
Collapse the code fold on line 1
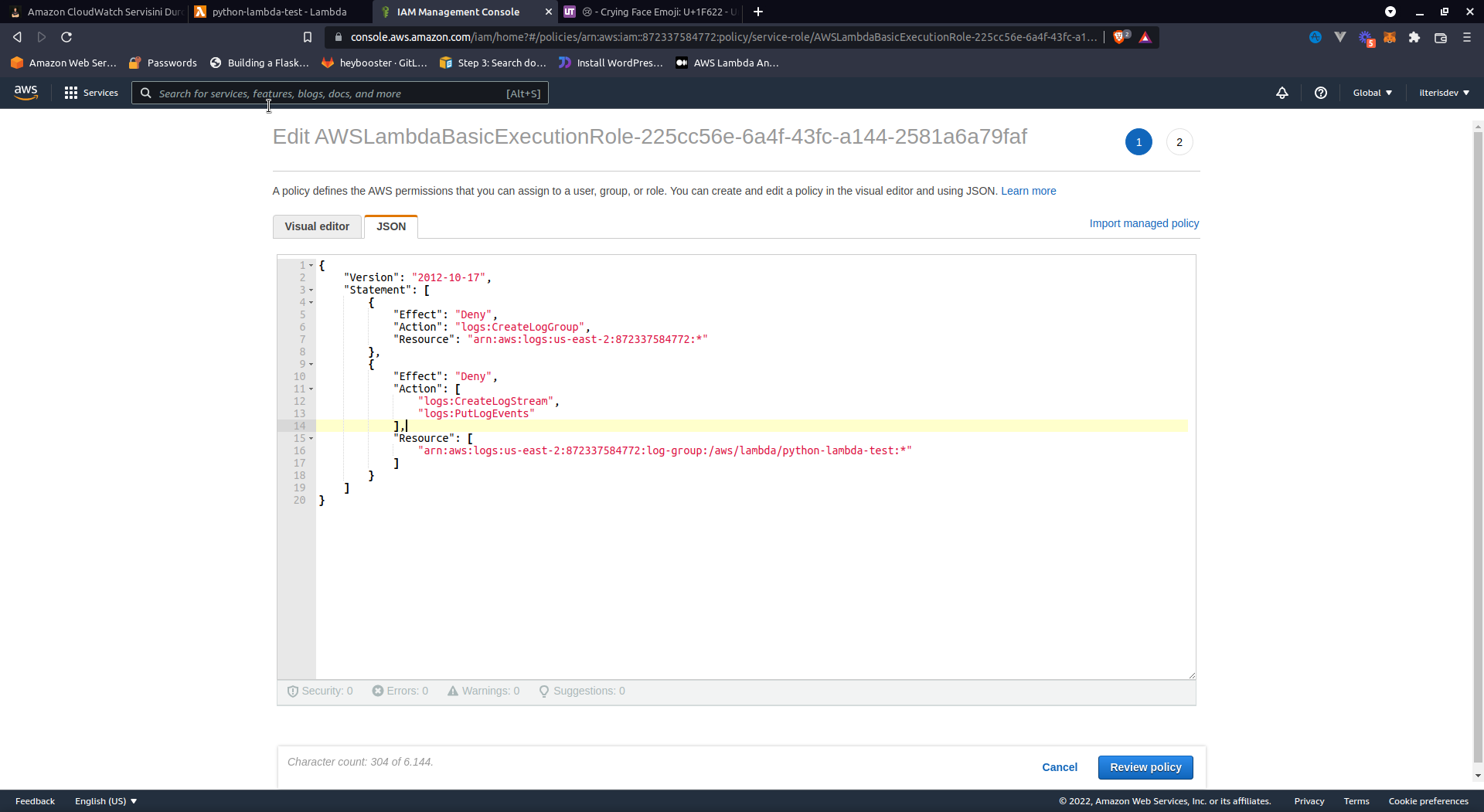point(311,265)
